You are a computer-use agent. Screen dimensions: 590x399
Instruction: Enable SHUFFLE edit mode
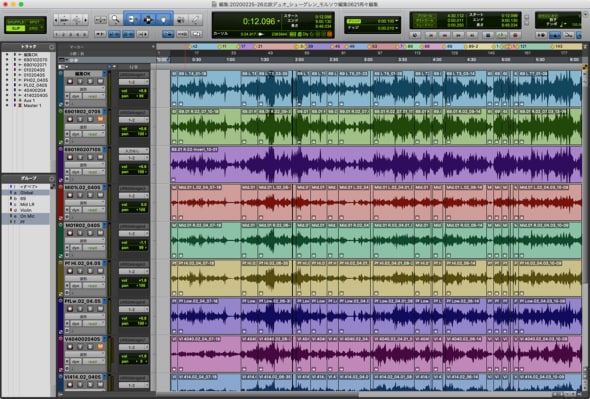pyautogui.click(x=15, y=22)
